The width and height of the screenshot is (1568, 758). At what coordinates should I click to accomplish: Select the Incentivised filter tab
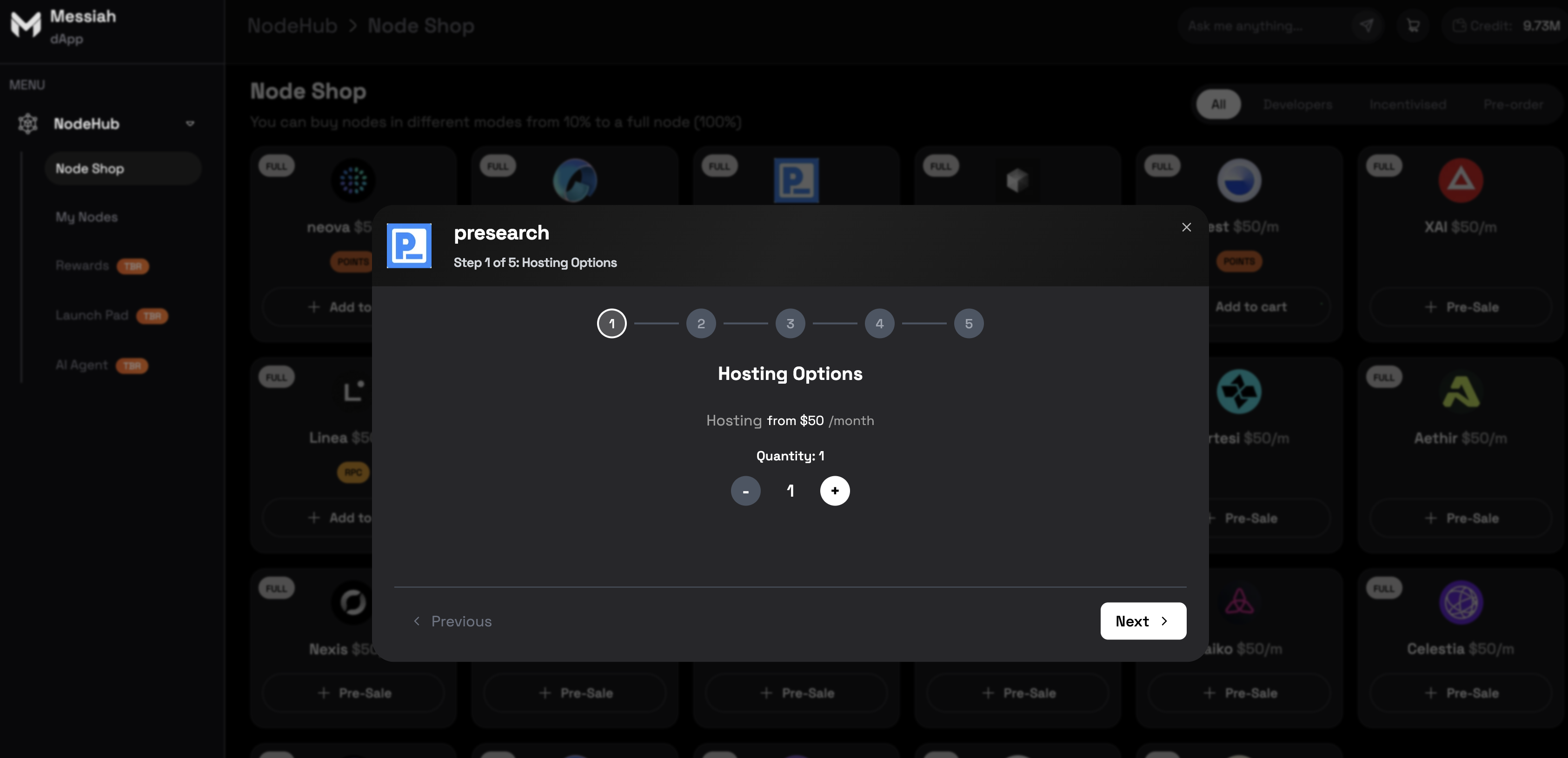pyautogui.click(x=1407, y=104)
